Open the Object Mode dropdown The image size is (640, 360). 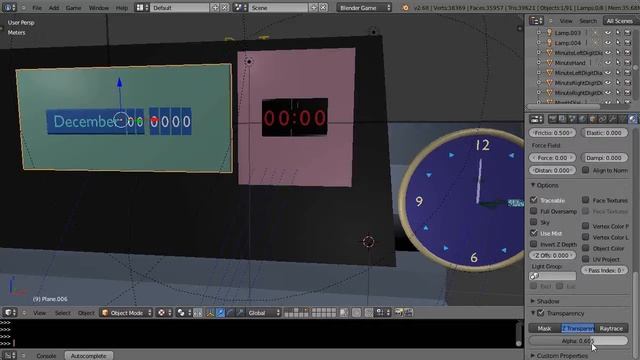[127, 313]
